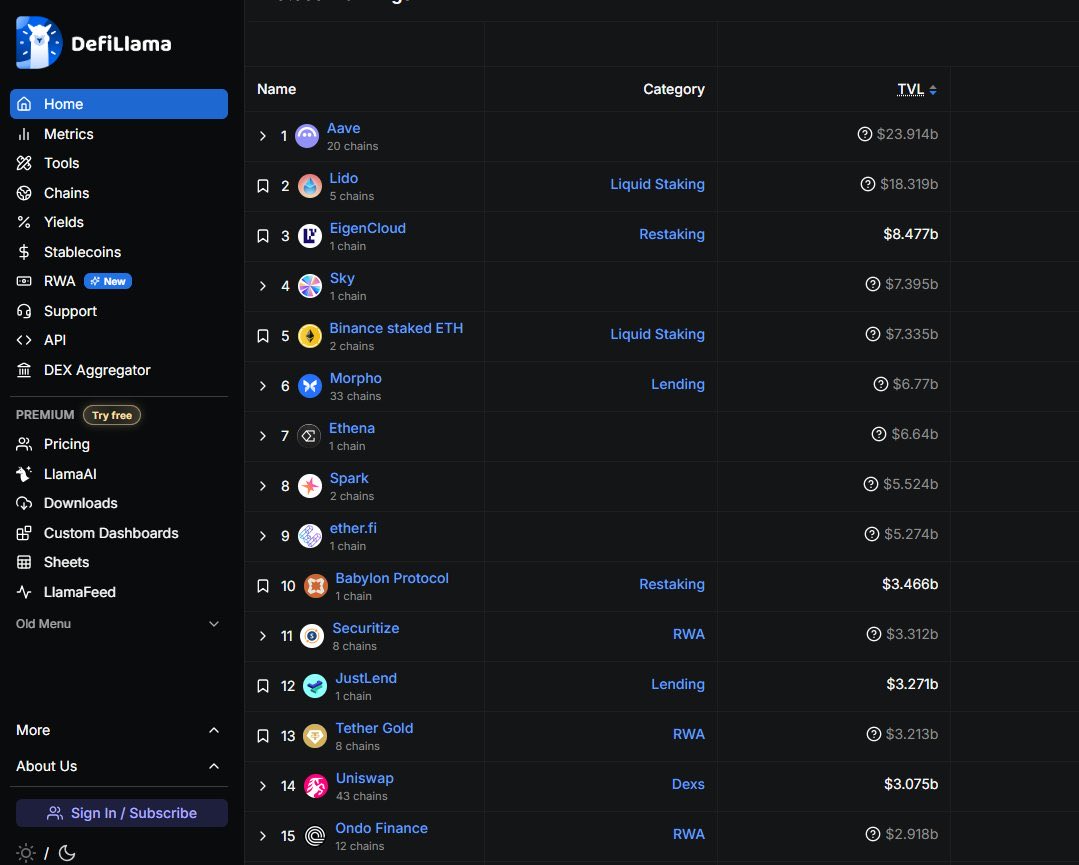This screenshot has height=865, width=1079.
Task: Click the Ondo Finance logo
Action: 315,836
